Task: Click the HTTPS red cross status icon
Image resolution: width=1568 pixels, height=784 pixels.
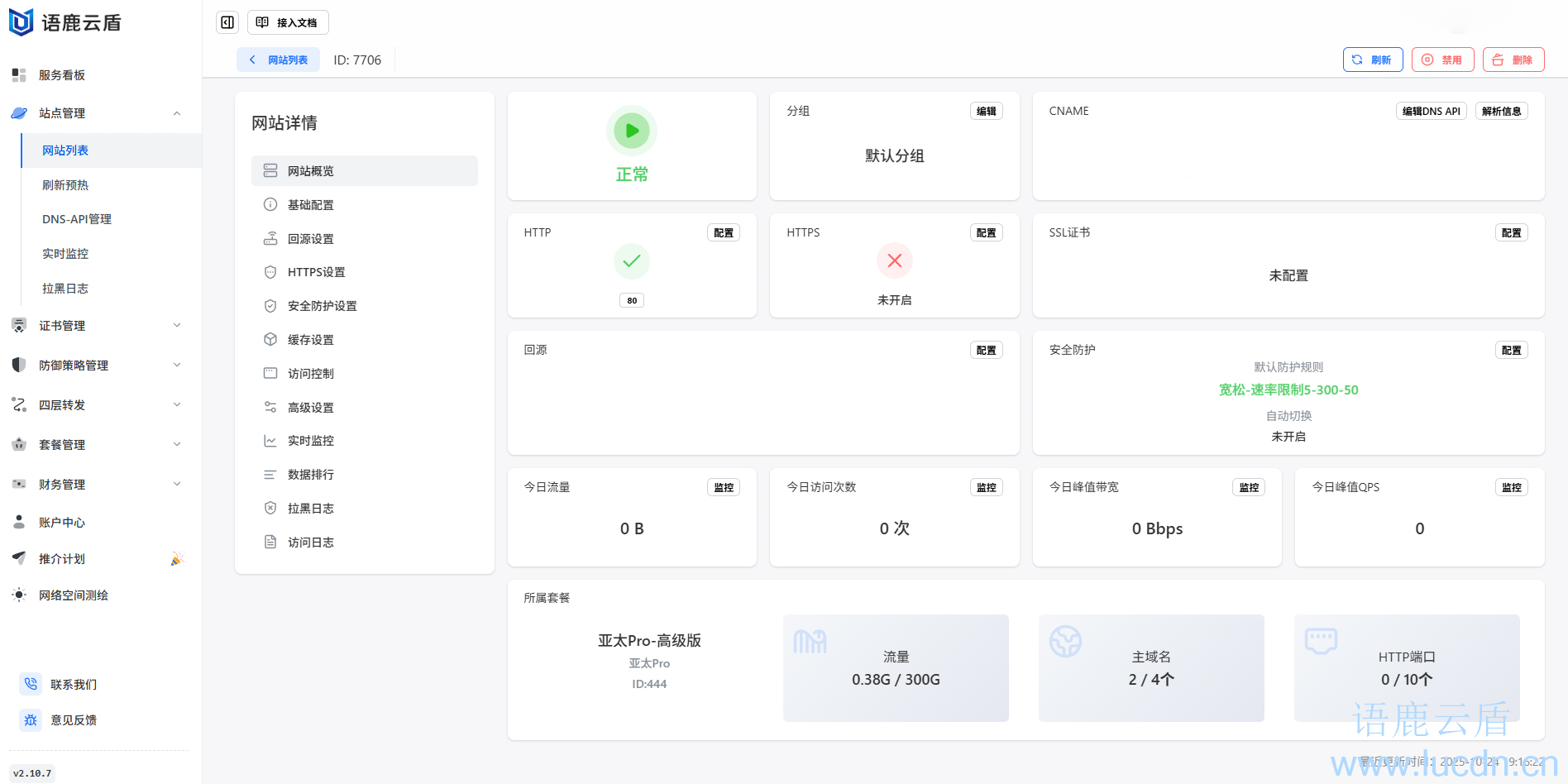Action: (894, 261)
